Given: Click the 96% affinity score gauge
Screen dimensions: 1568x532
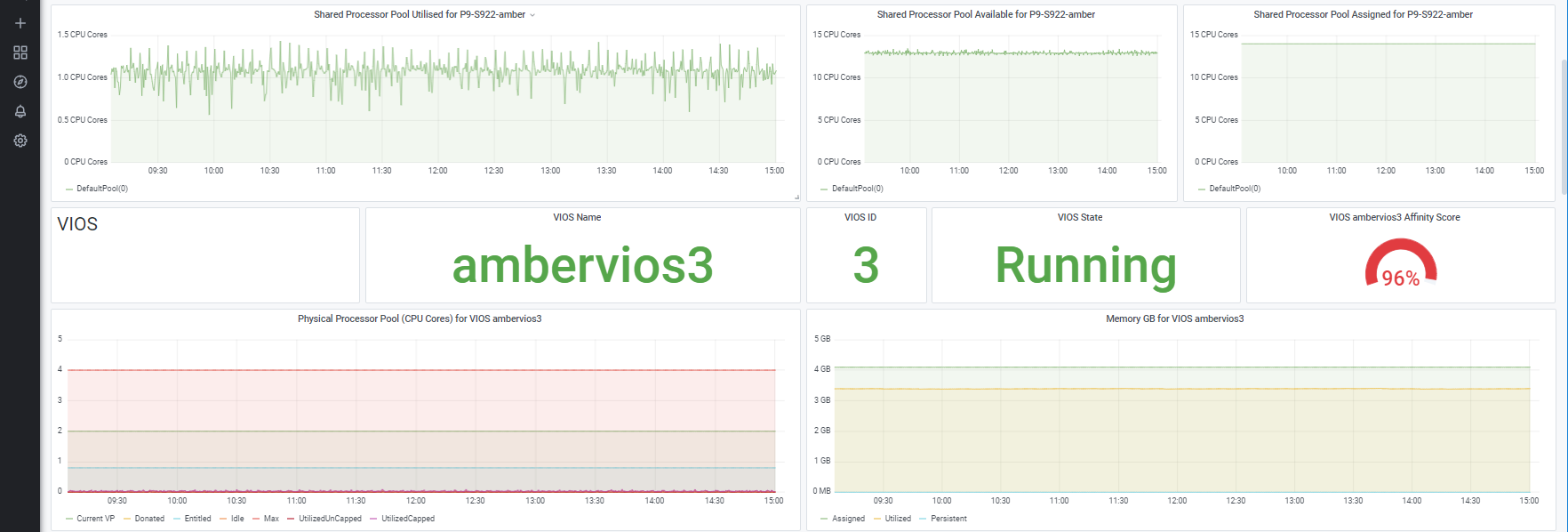Looking at the screenshot, I should tap(1401, 263).
